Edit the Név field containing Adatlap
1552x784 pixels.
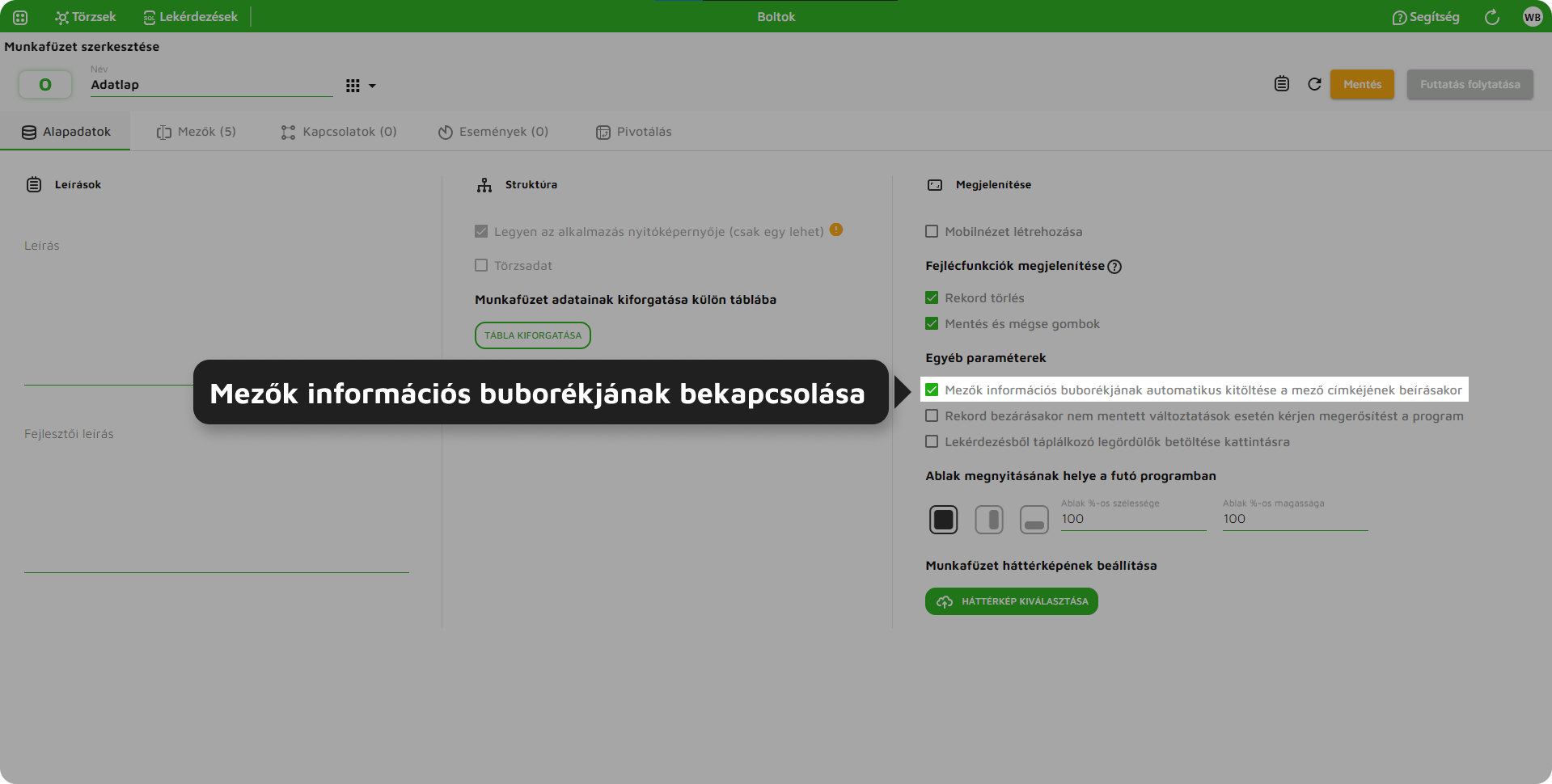211,85
